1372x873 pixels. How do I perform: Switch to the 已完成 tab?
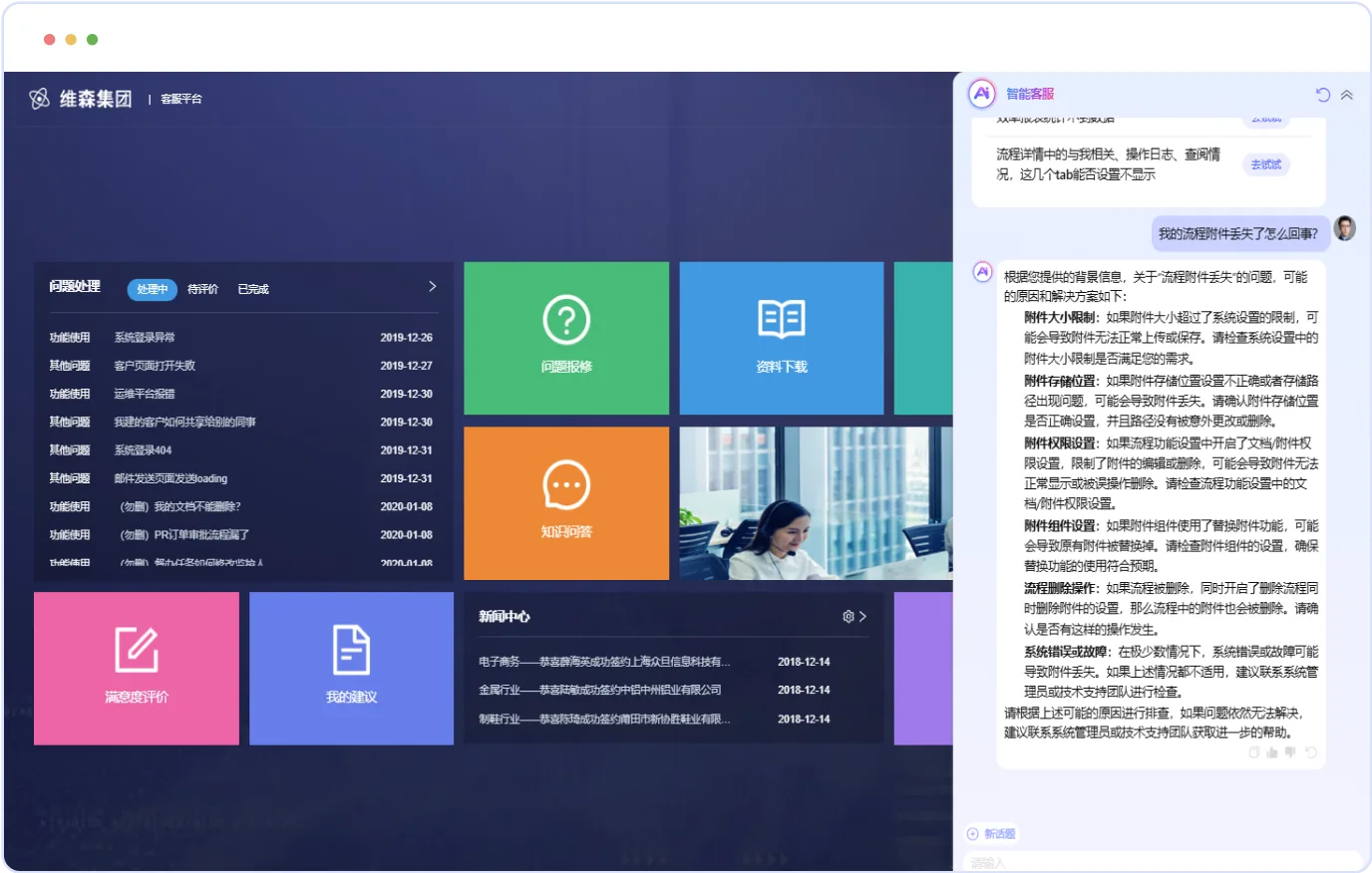(253, 289)
